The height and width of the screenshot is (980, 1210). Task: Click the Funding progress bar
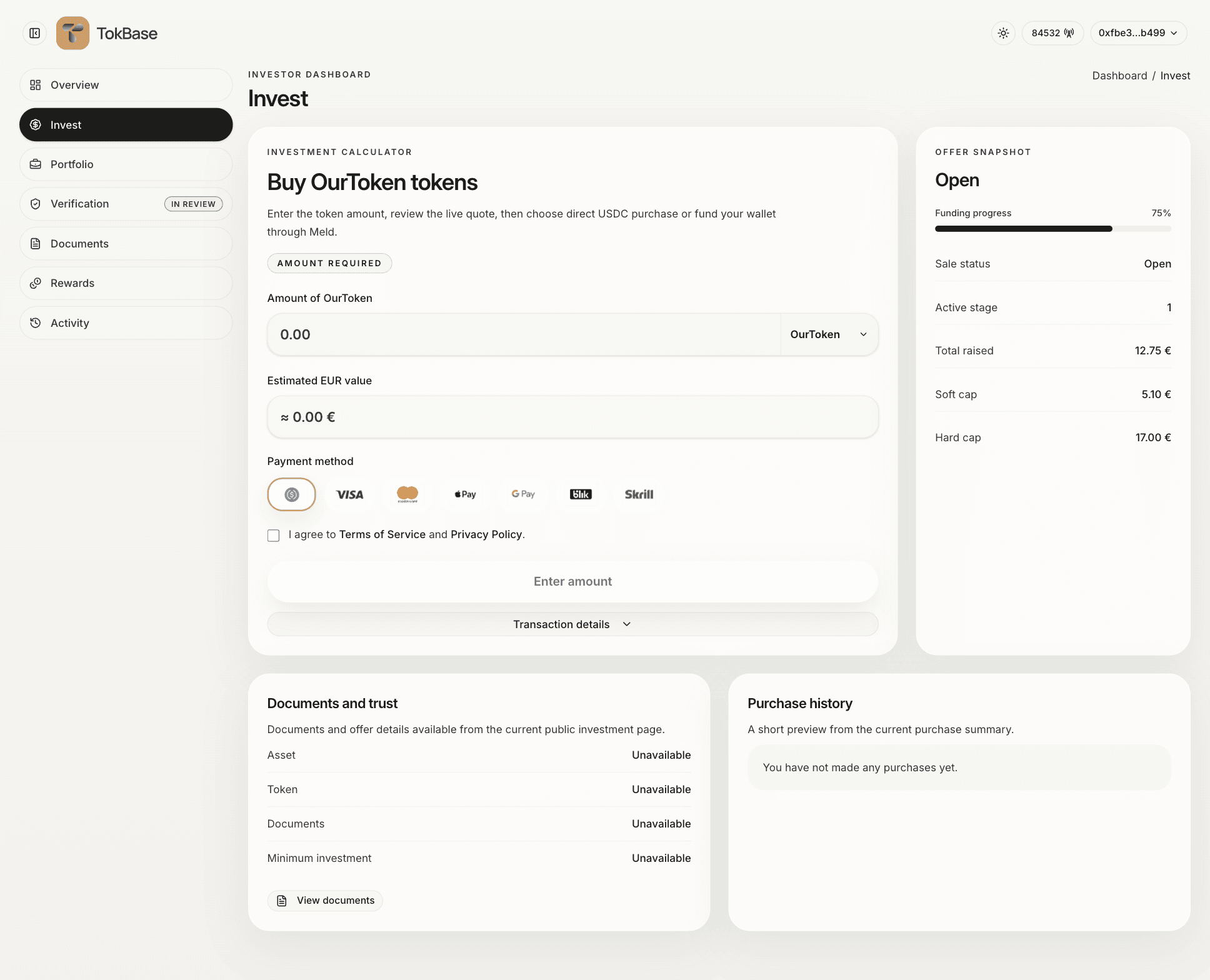coord(1052,229)
